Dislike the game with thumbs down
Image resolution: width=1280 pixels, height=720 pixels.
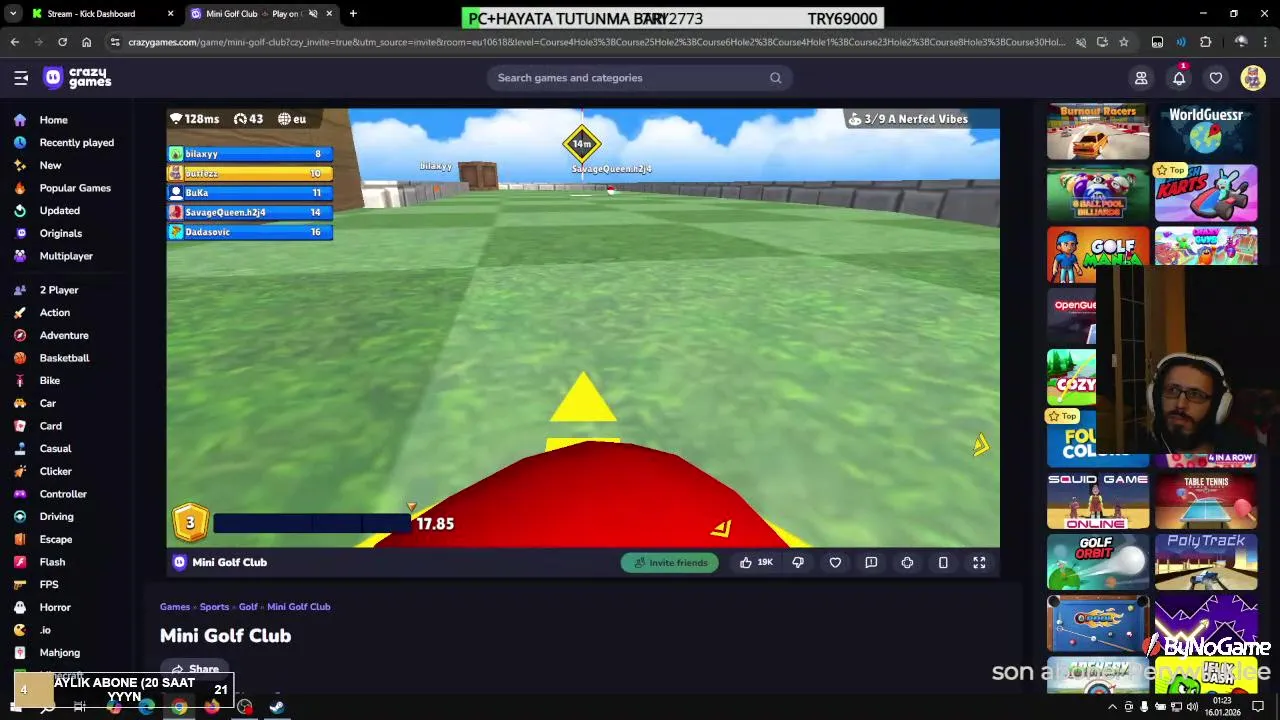(798, 563)
